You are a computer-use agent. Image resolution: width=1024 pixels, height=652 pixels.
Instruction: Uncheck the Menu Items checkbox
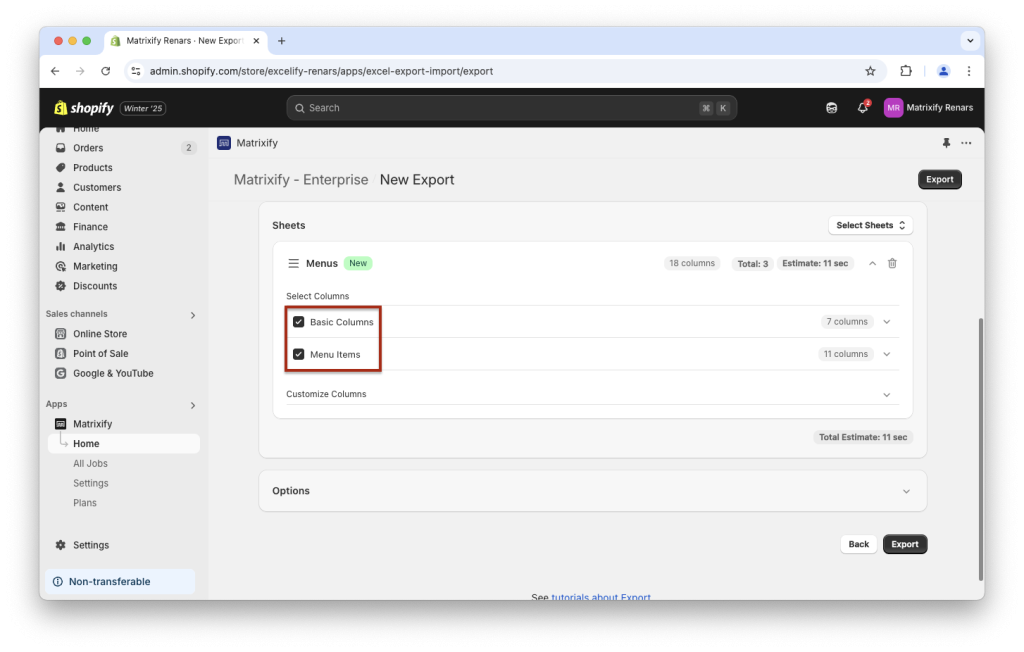298,353
